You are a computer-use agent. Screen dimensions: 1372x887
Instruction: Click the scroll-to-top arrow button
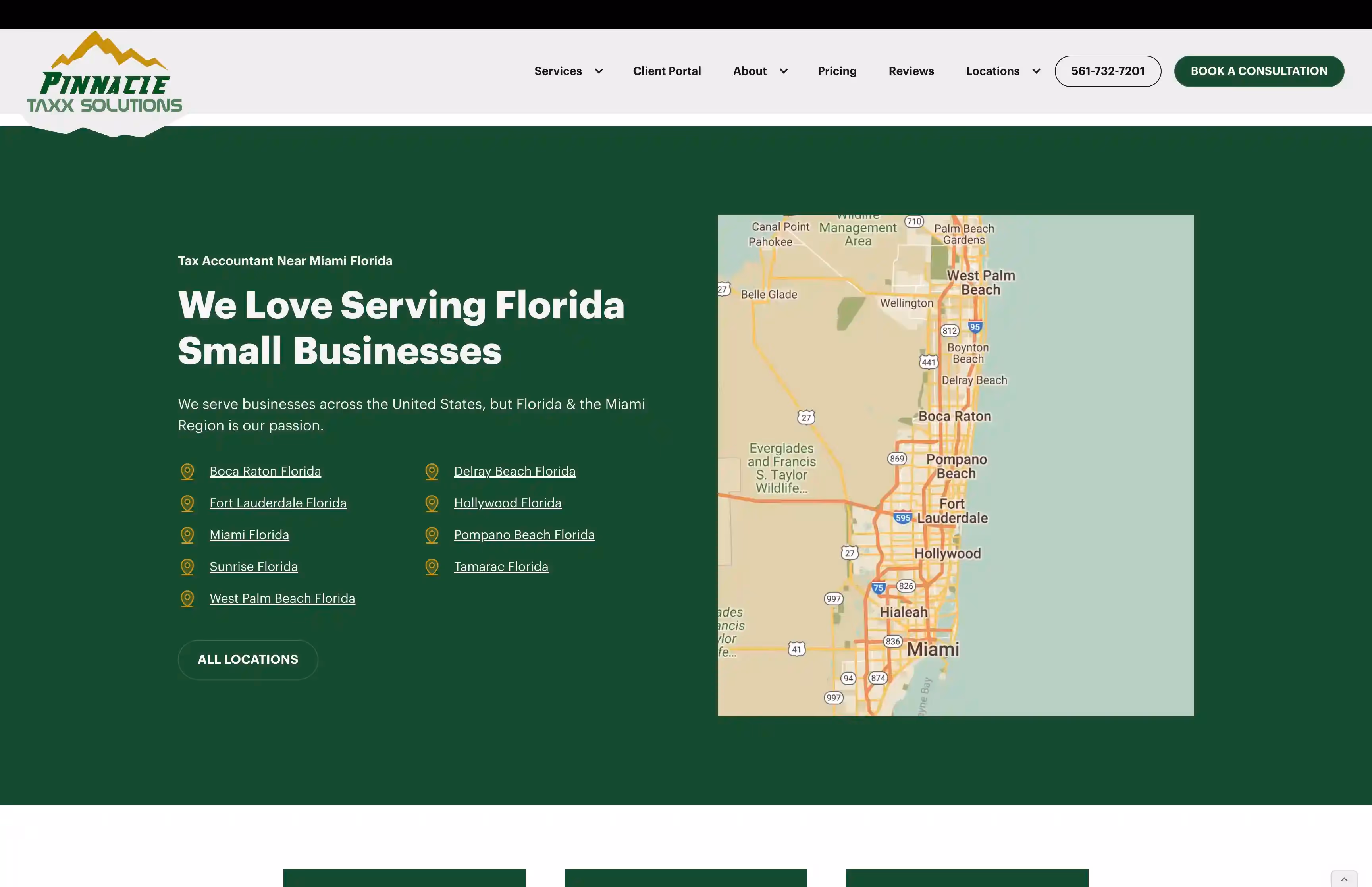coord(1344,879)
